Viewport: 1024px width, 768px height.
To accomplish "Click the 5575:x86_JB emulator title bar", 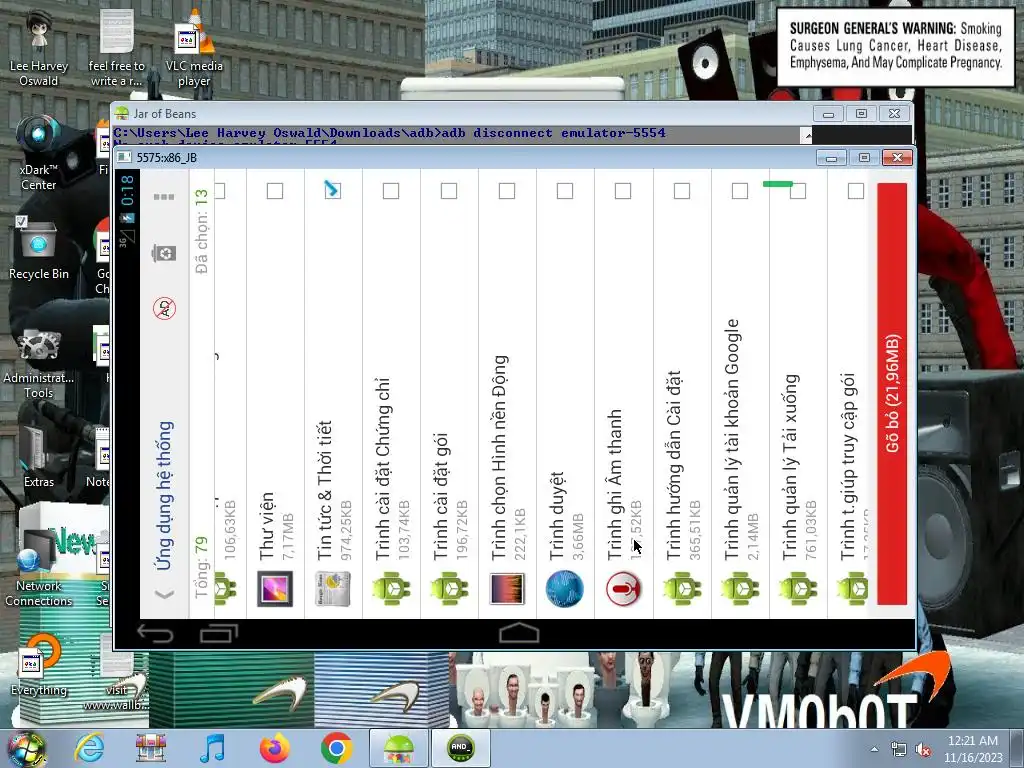I will 457,157.
